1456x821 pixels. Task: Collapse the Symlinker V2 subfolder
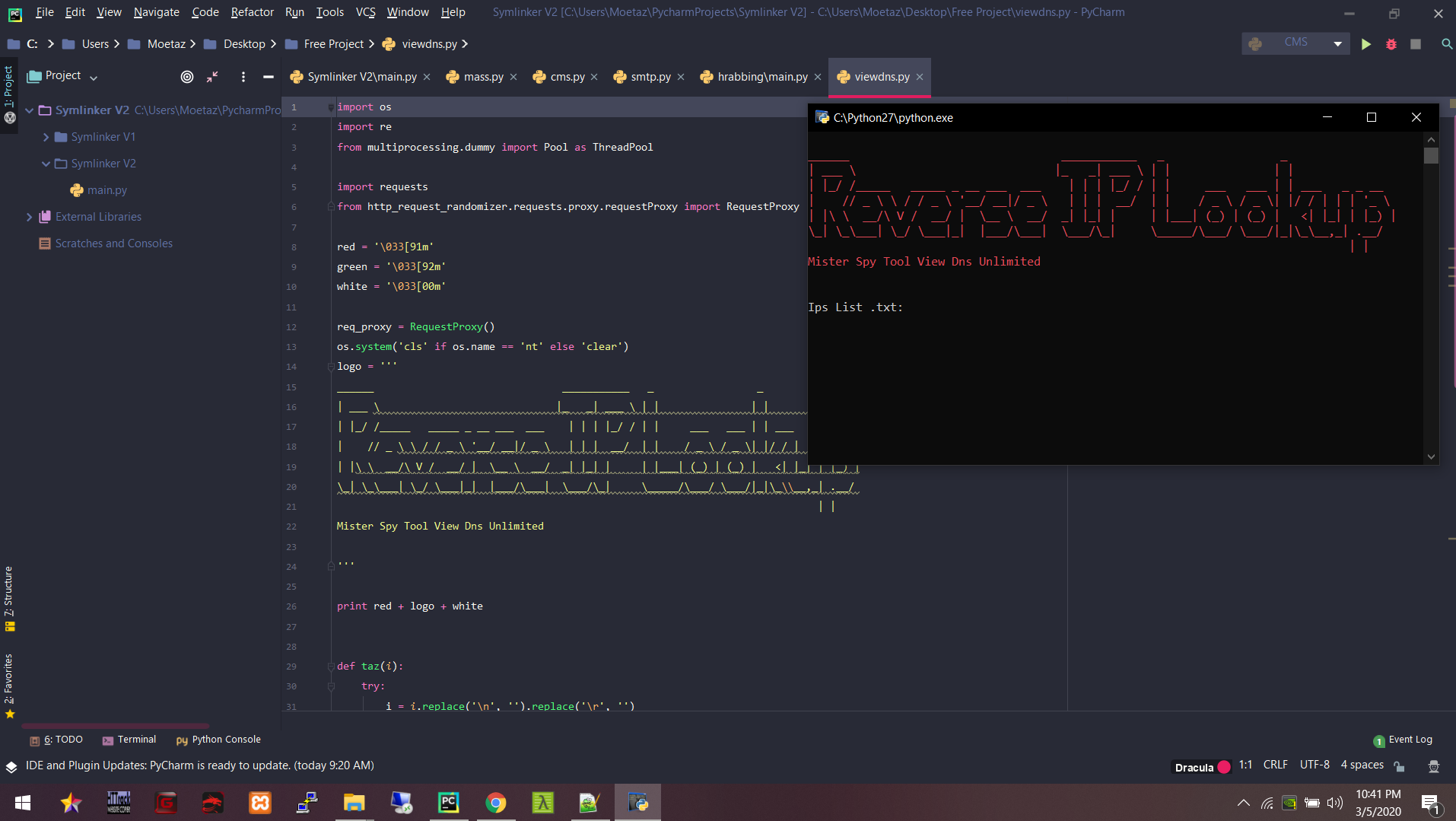click(46, 164)
